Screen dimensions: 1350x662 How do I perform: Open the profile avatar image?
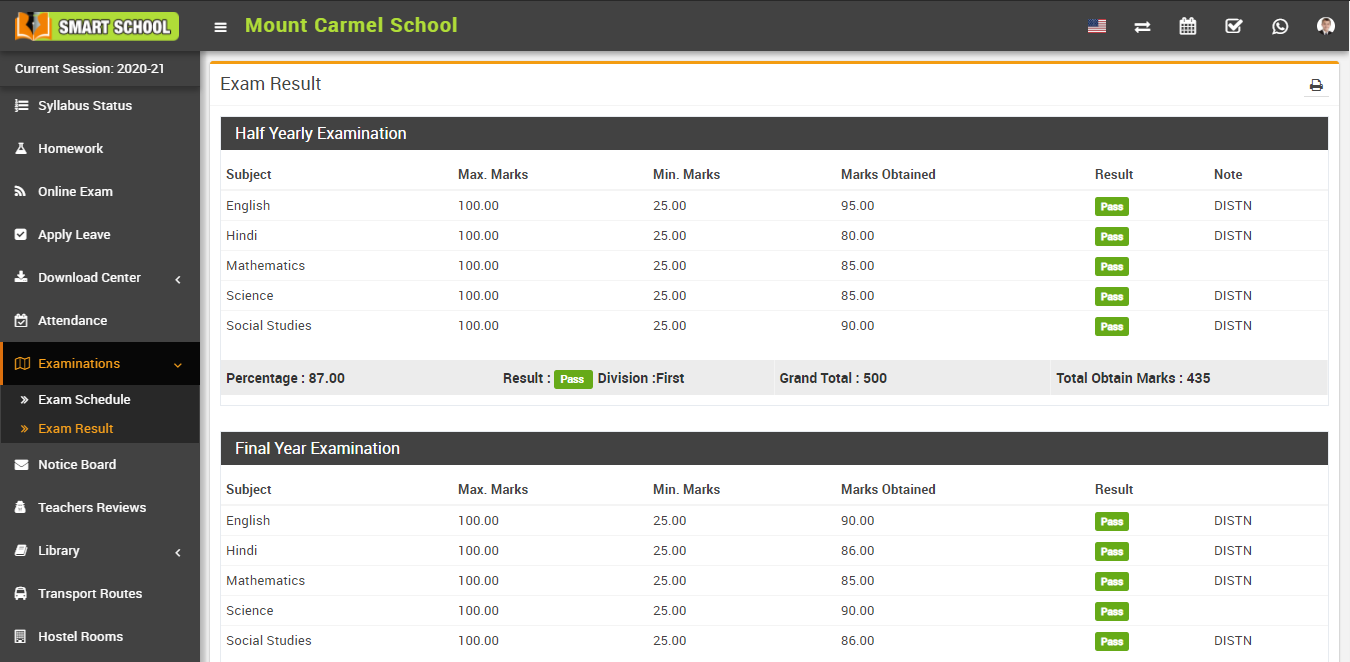click(x=1325, y=26)
